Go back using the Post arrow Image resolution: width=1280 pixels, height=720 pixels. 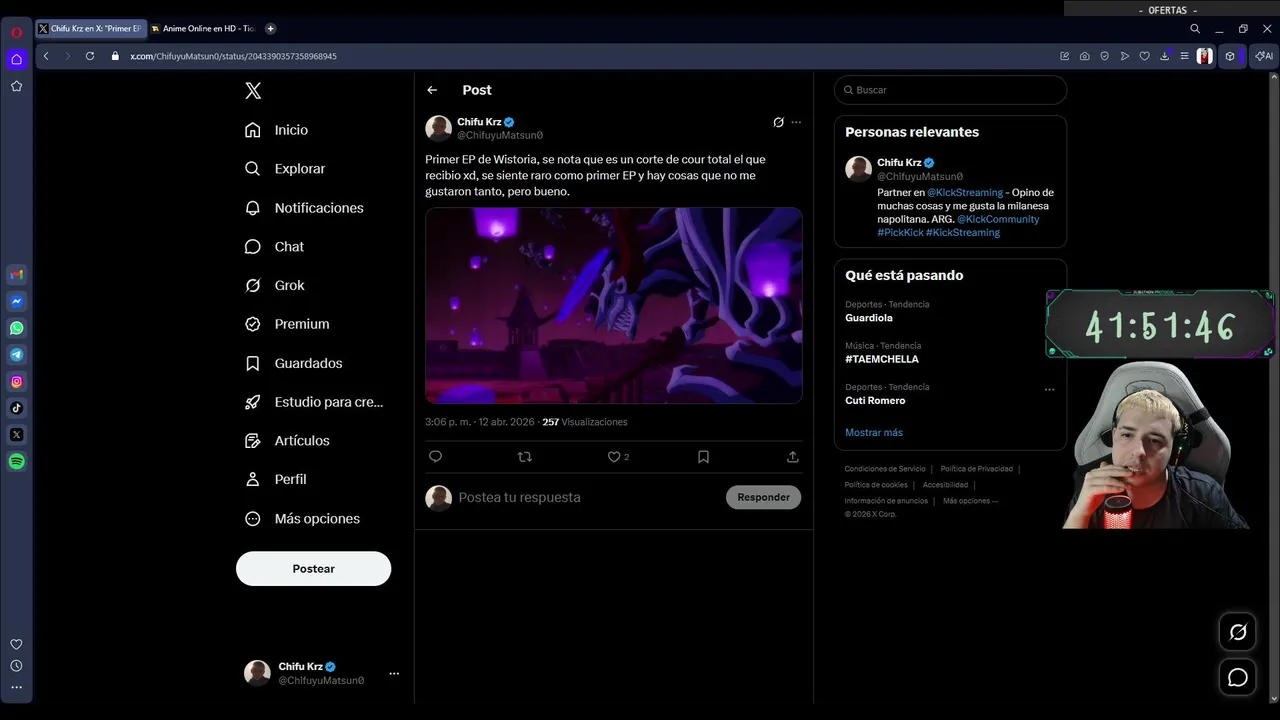pyautogui.click(x=432, y=90)
